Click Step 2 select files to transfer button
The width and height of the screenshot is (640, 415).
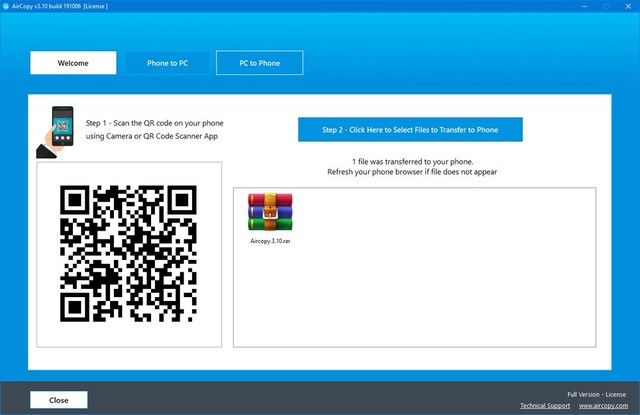click(x=410, y=130)
